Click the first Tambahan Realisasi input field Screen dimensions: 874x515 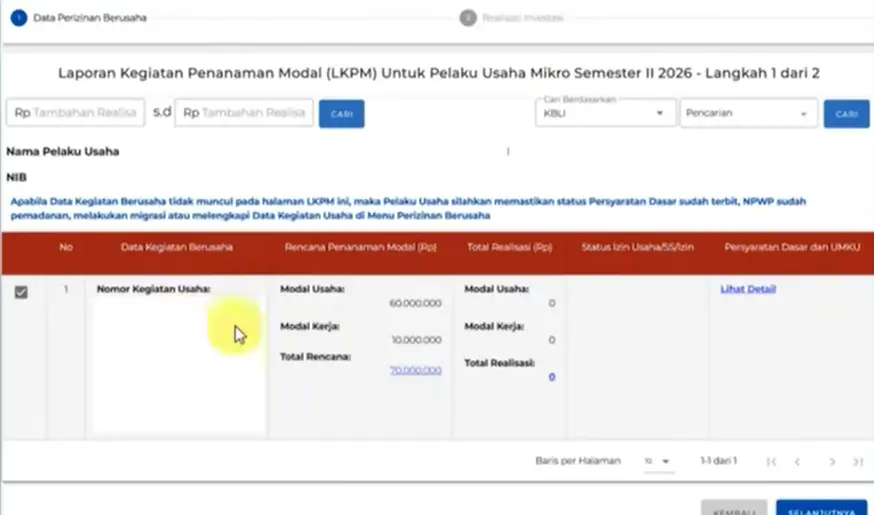click(76, 113)
